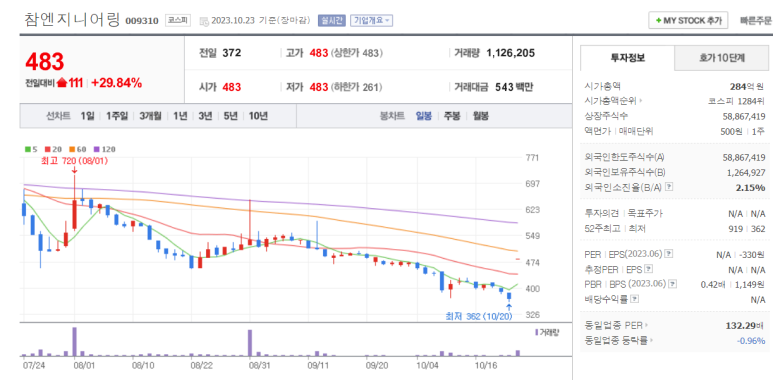Click the stock code 009310
The image size is (773, 380).
[142, 21]
